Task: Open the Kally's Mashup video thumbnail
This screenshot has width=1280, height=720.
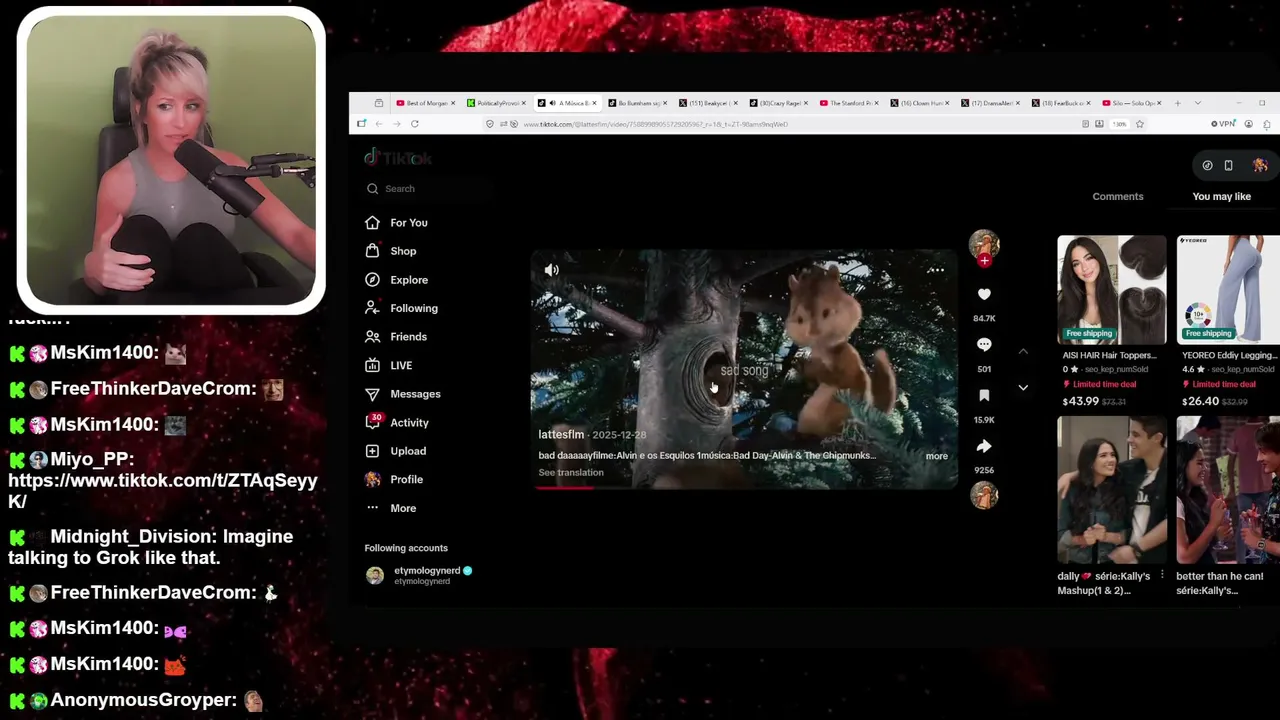Action: (x=1111, y=490)
